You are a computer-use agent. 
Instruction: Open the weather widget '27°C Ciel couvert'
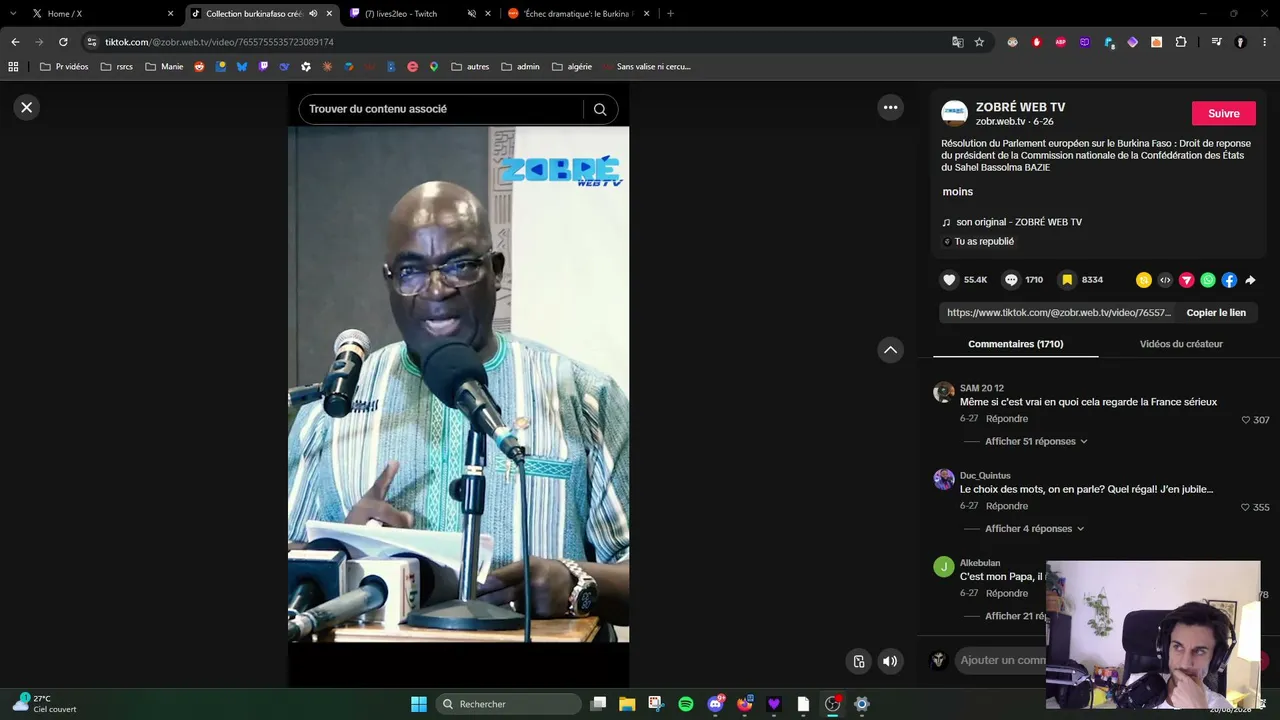(x=44, y=703)
